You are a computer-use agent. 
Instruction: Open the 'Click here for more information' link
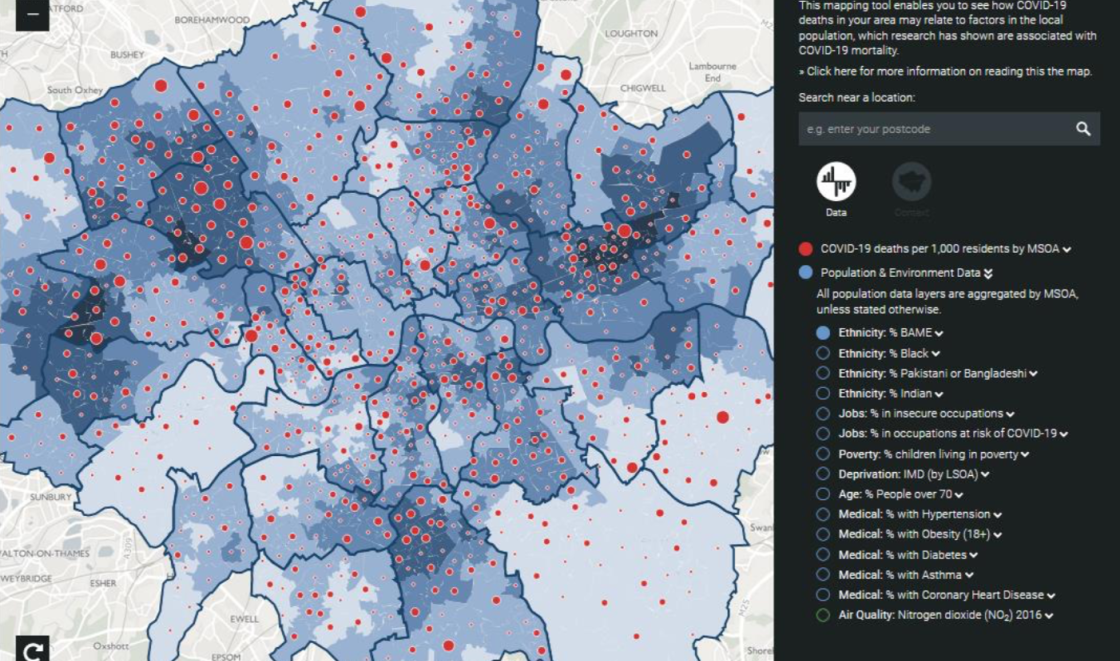click(945, 72)
